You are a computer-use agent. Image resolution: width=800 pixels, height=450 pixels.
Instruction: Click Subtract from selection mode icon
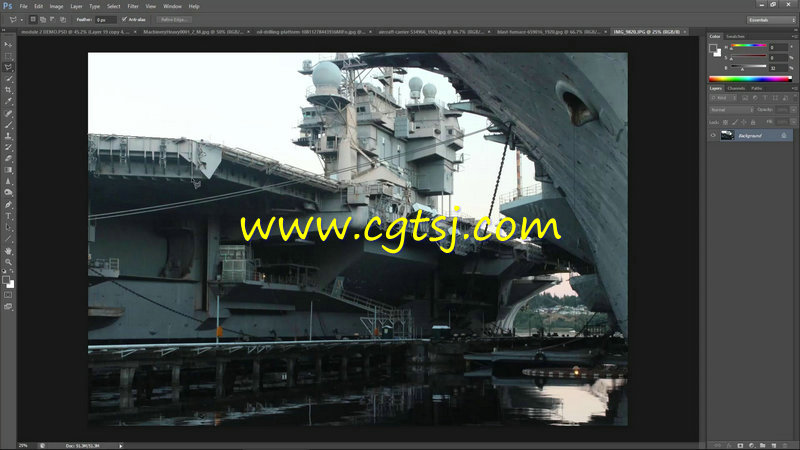(53, 19)
